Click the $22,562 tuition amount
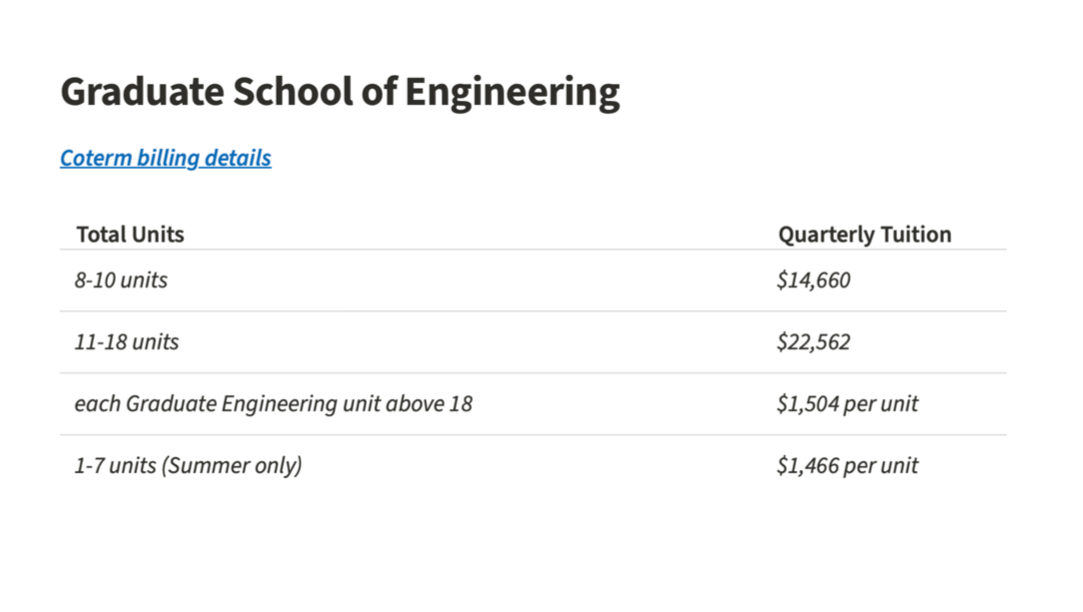 pos(813,342)
